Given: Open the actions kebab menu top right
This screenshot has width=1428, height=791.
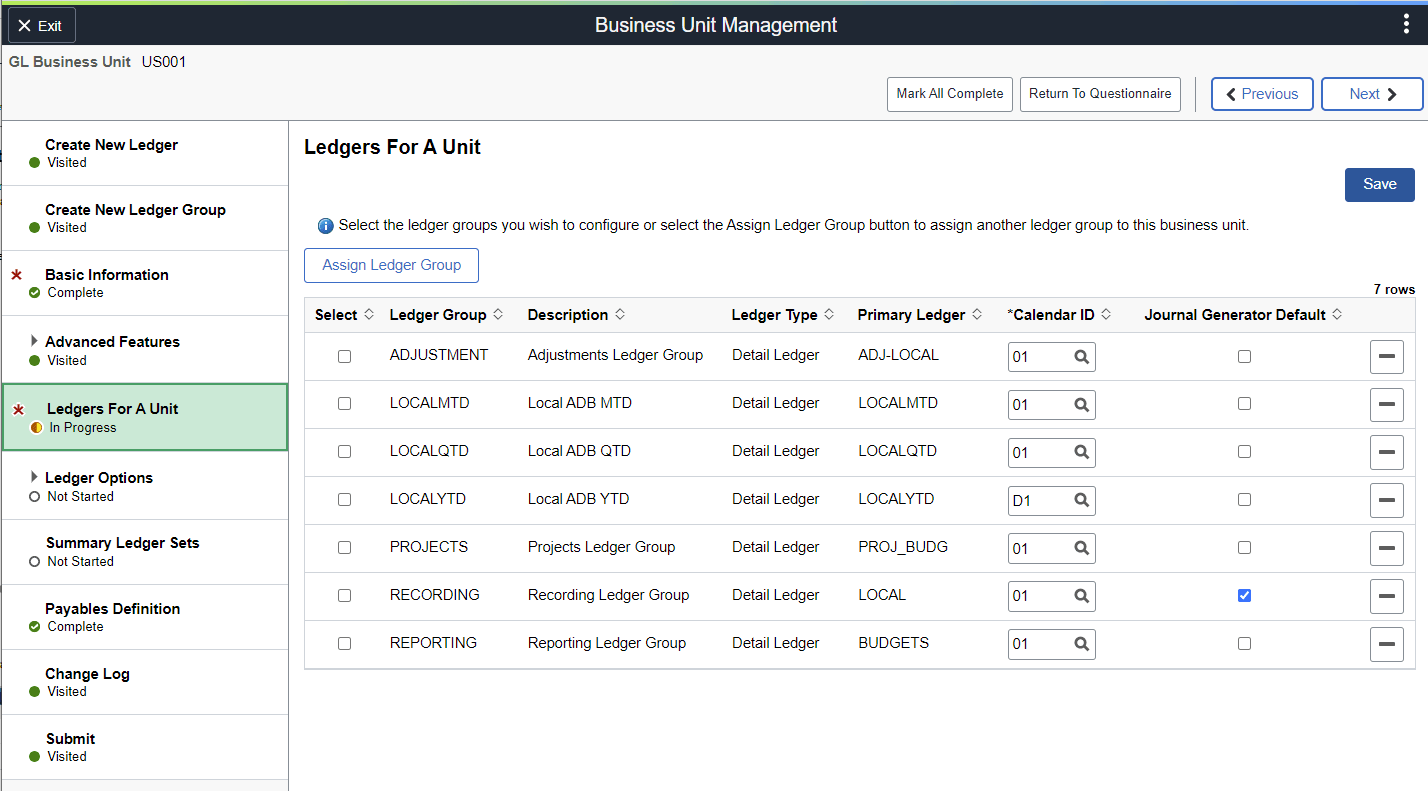Looking at the screenshot, I should (x=1407, y=22).
